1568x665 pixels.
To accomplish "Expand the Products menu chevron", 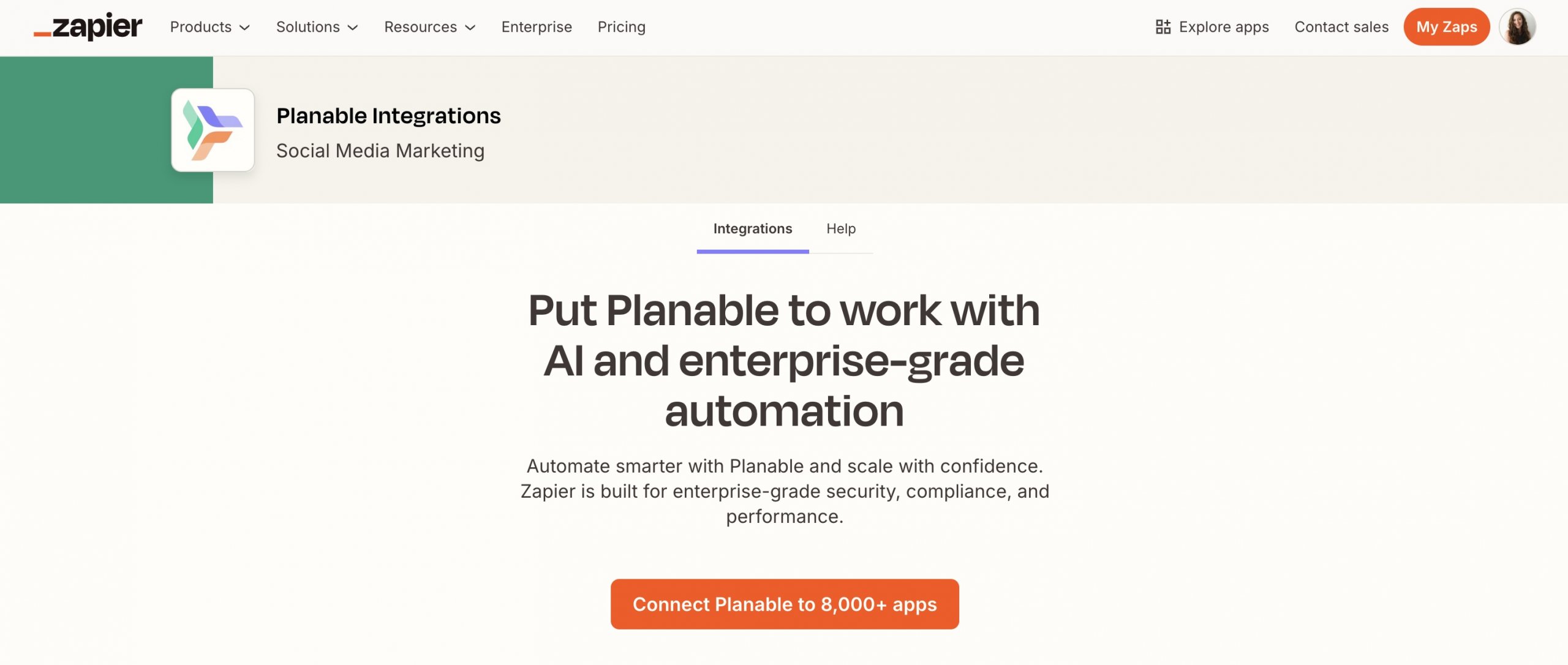I will tap(245, 28).
